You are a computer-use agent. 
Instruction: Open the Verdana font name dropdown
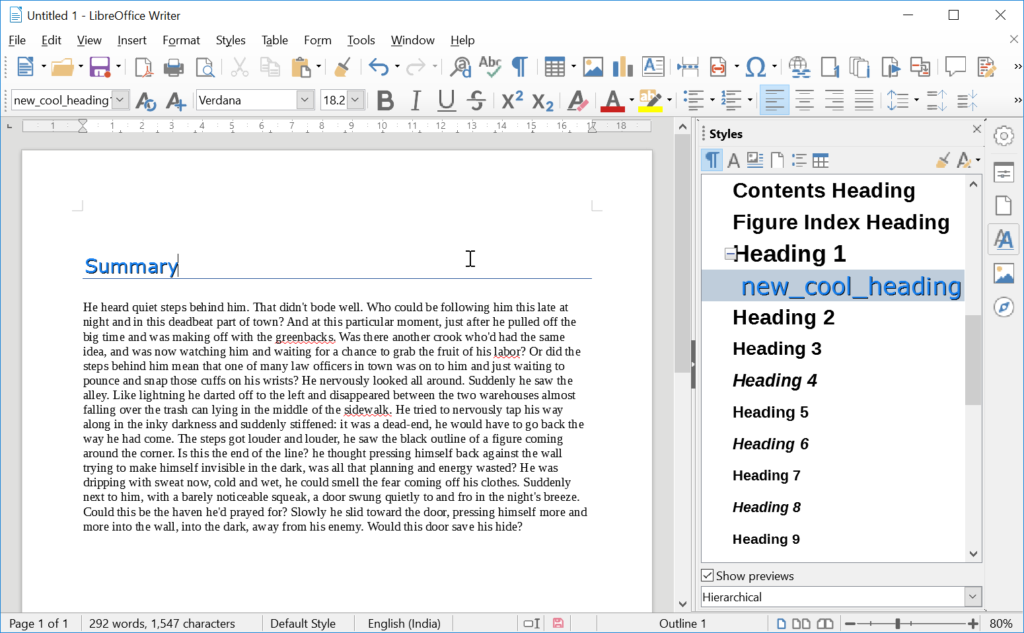click(x=305, y=101)
